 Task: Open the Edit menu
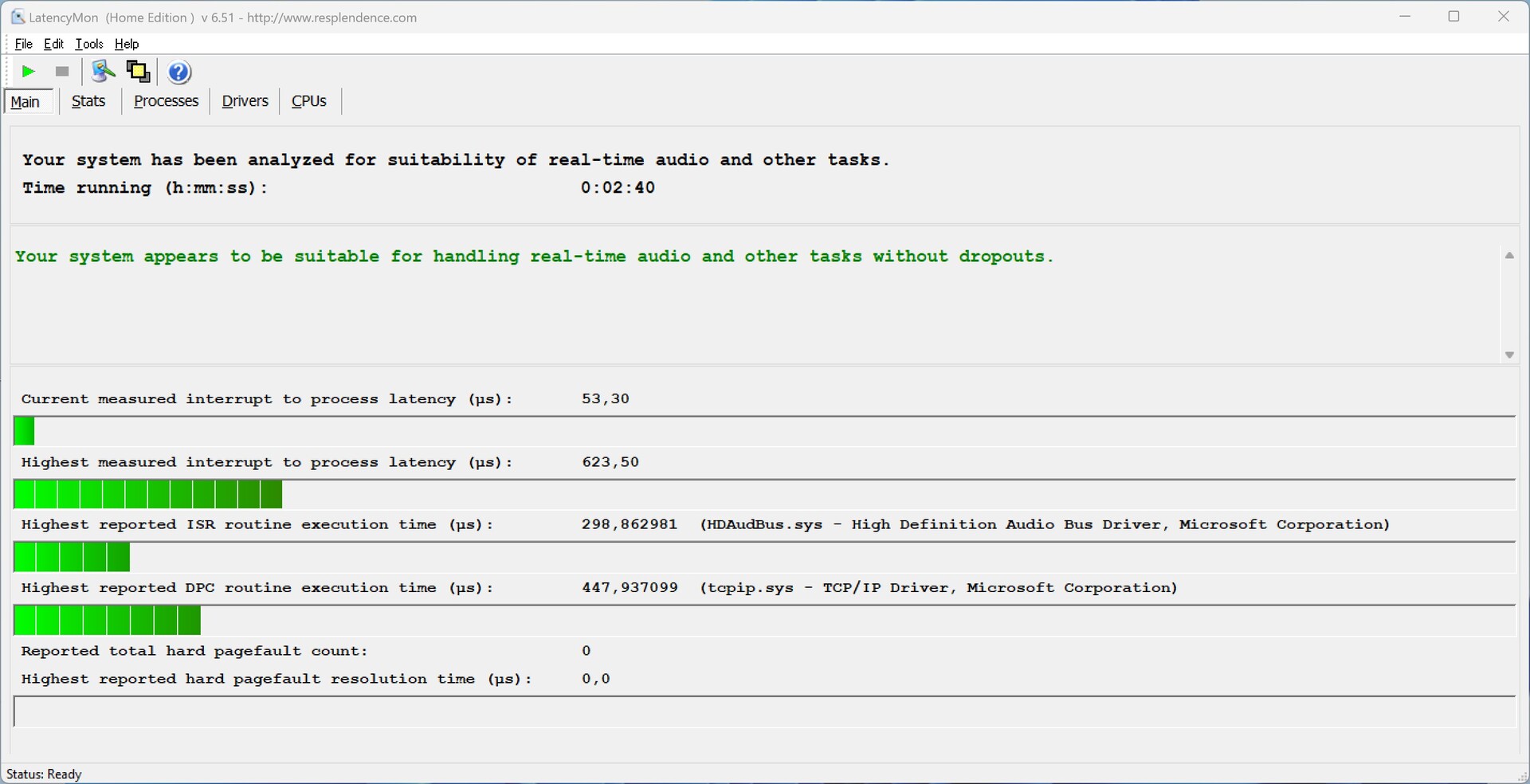[x=54, y=44]
